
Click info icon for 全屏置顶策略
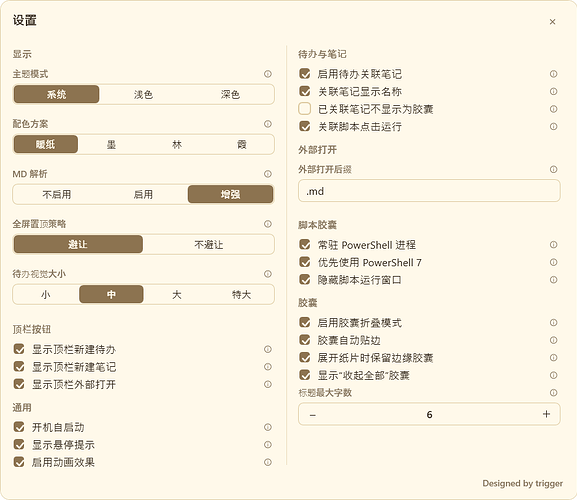[x=268, y=224]
